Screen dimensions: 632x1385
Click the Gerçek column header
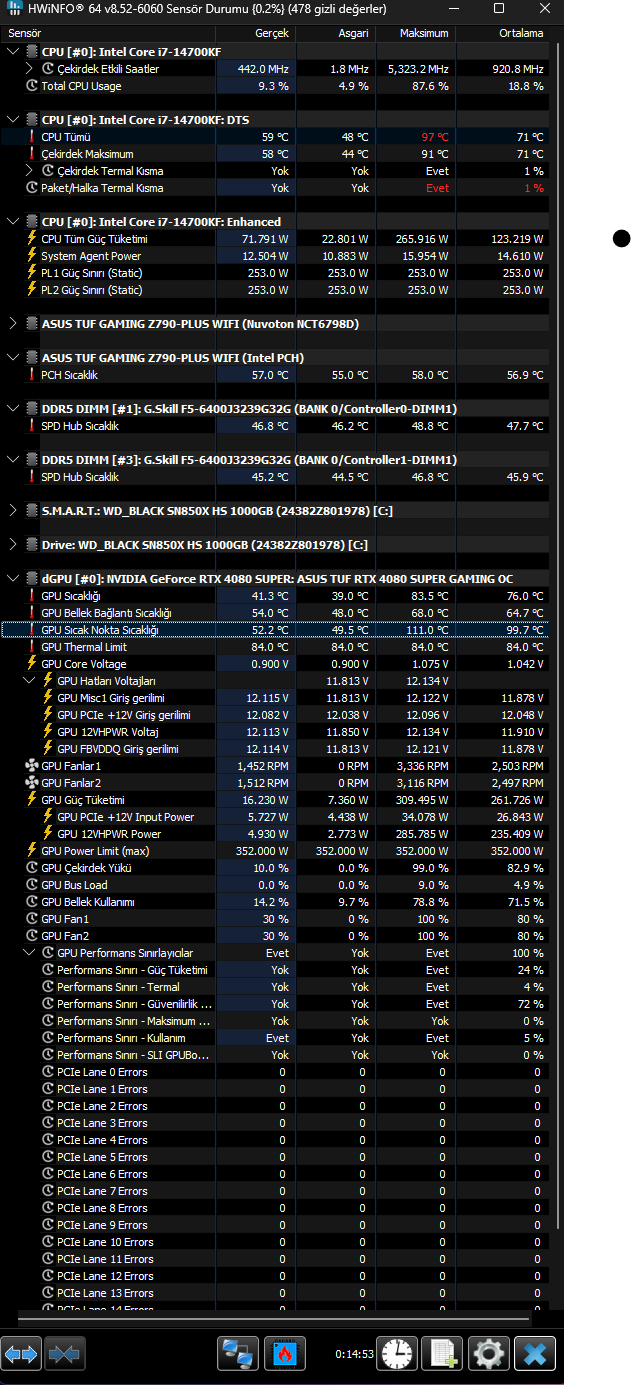(255, 33)
